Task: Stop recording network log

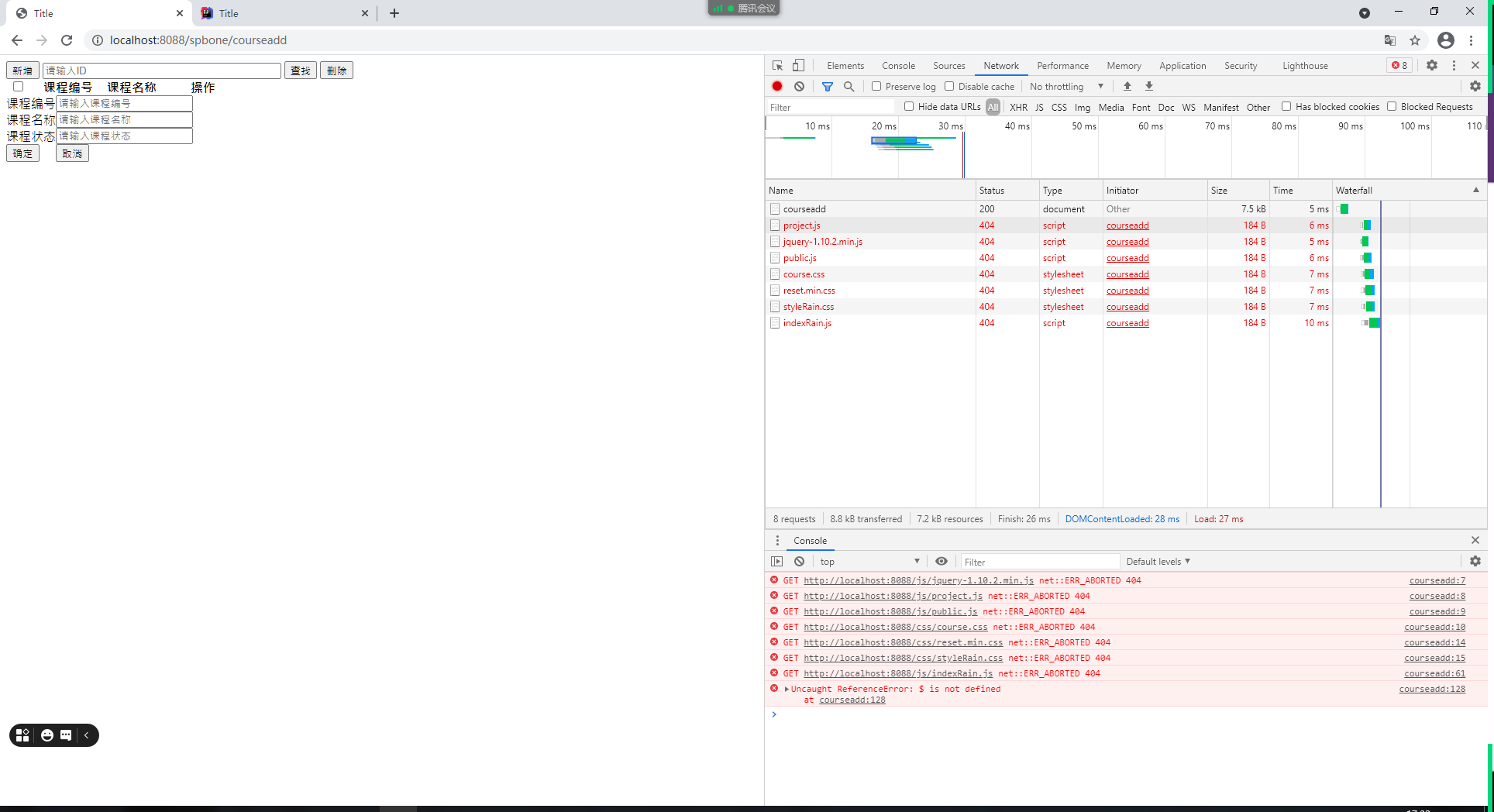Action: 777,86
